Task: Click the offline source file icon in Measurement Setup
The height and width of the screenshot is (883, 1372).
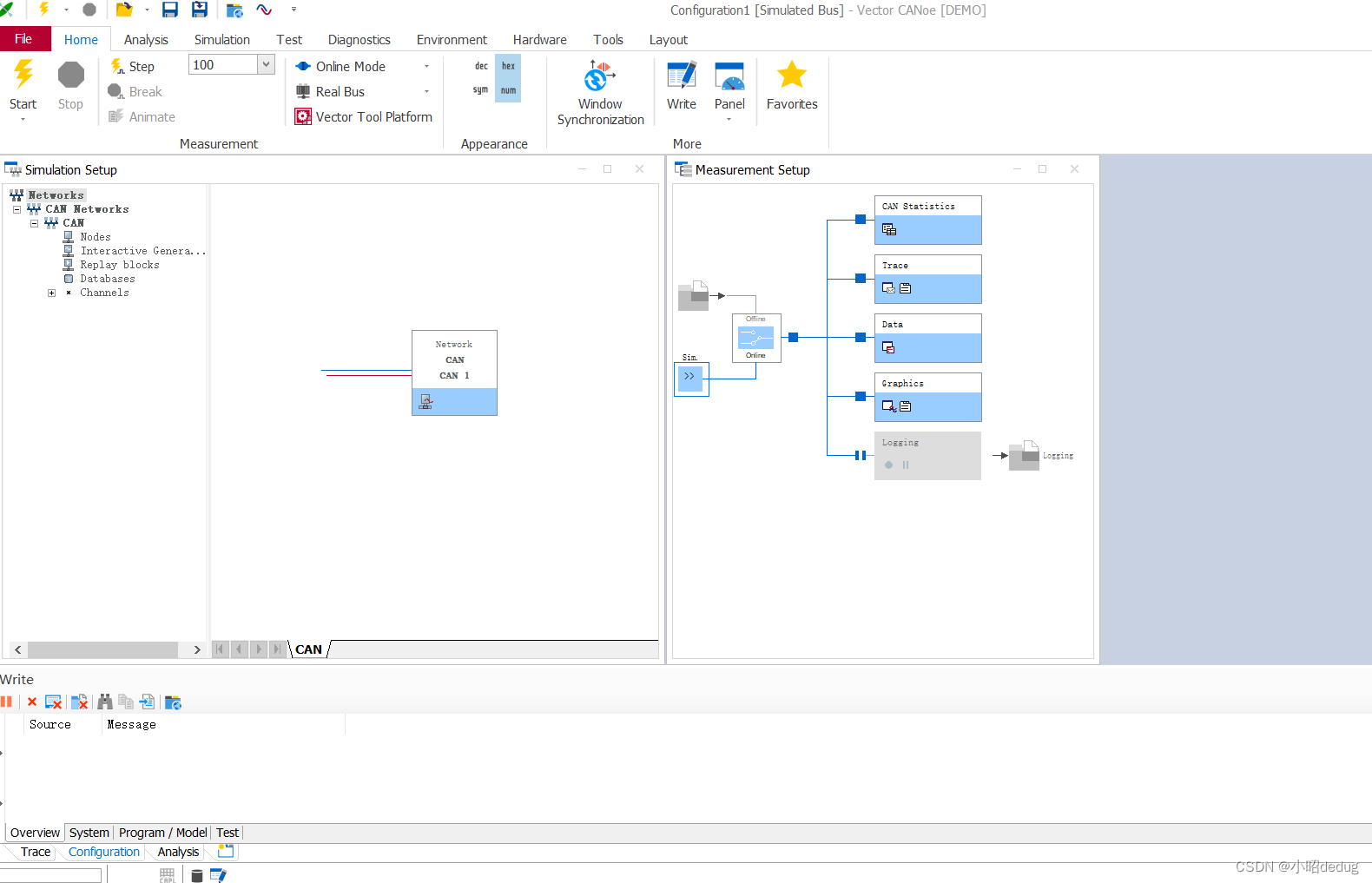Action: (694, 296)
